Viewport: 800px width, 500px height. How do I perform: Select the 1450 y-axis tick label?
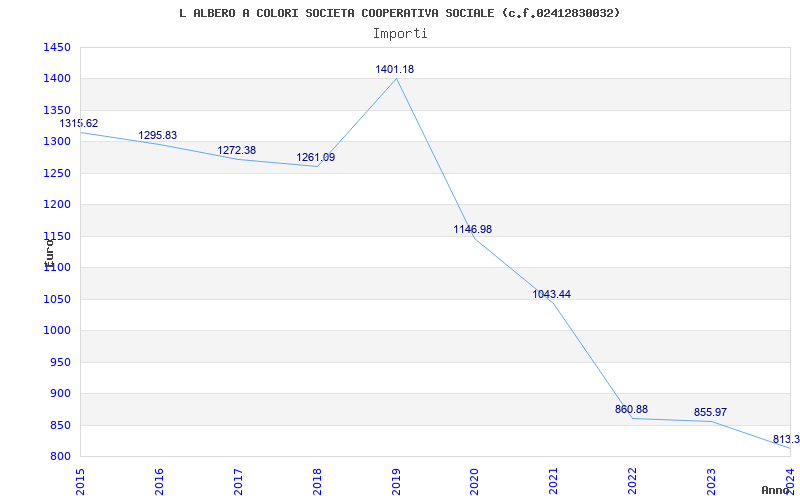click(57, 47)
